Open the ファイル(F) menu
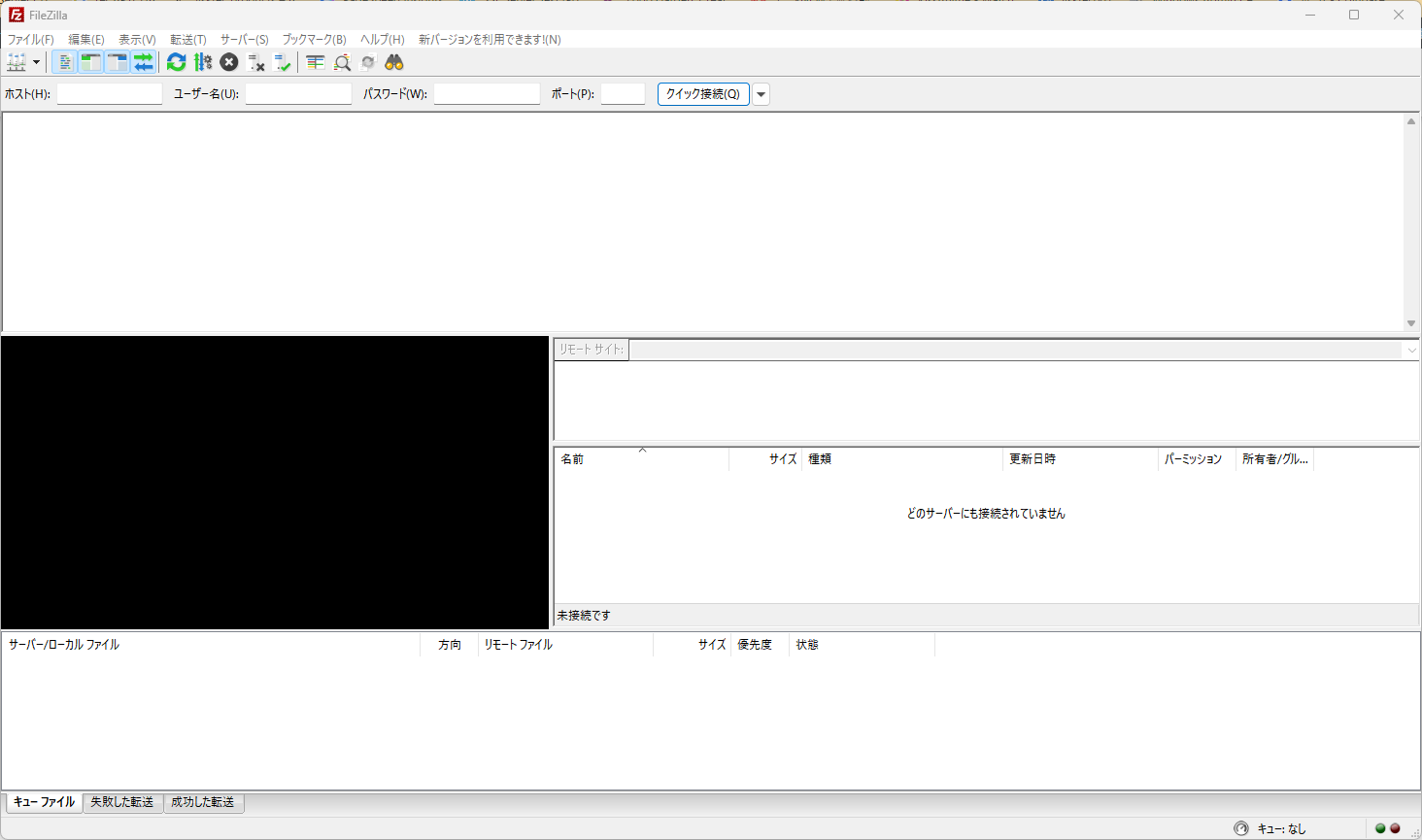1422x840 pixels. [x=31, y=40]
